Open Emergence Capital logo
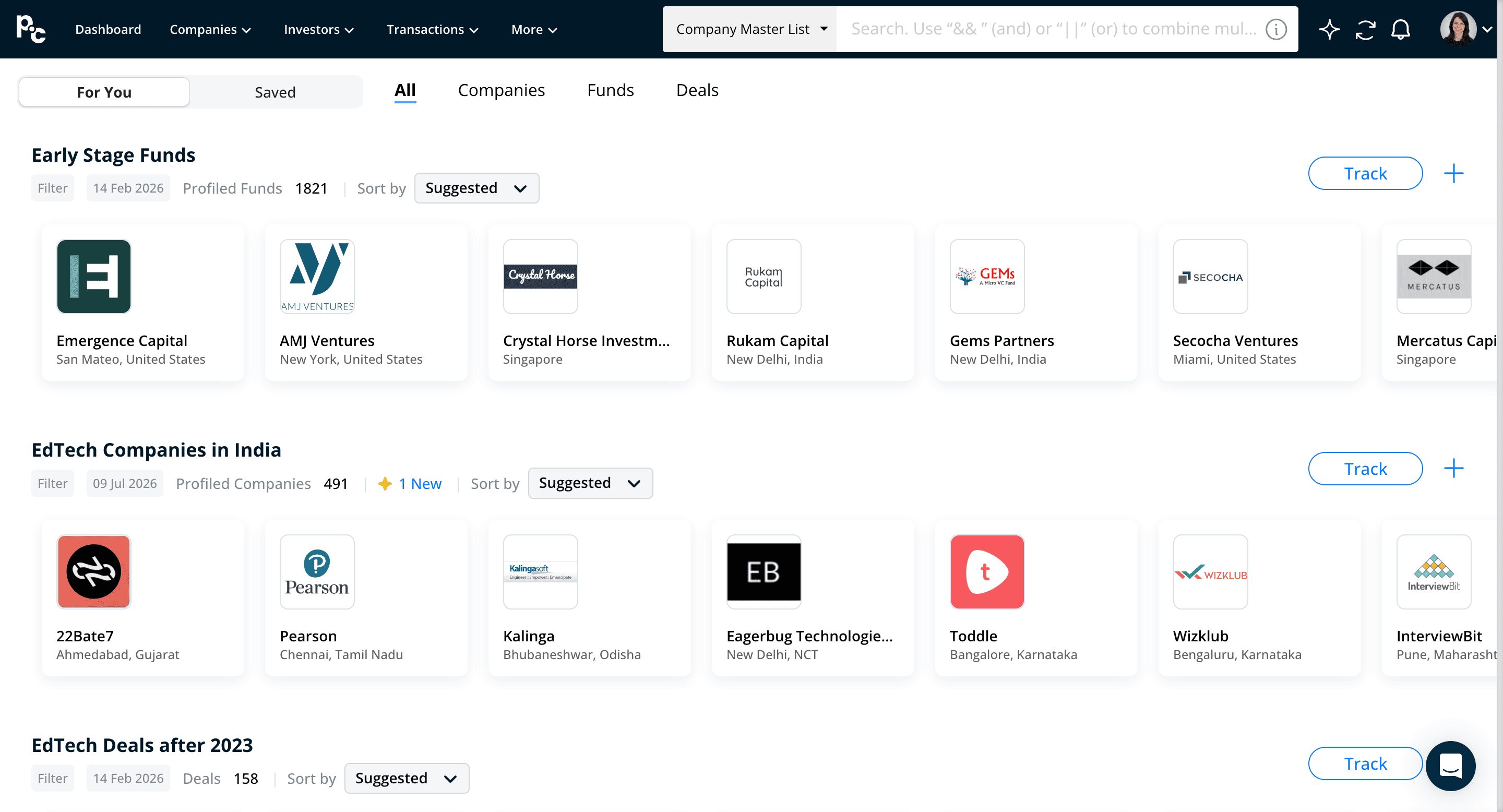 point(94,277)
